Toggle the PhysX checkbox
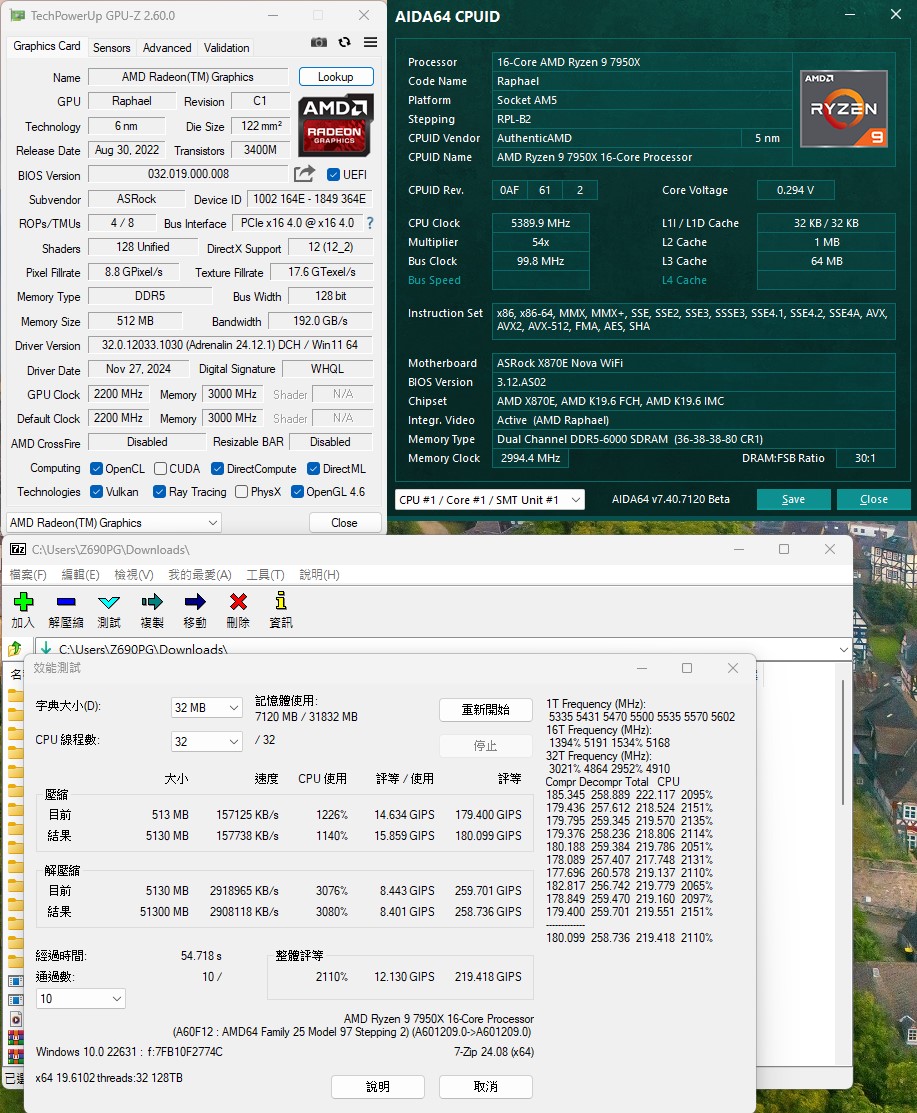This screenshot has height=1113, width=917. click(241, 492)
